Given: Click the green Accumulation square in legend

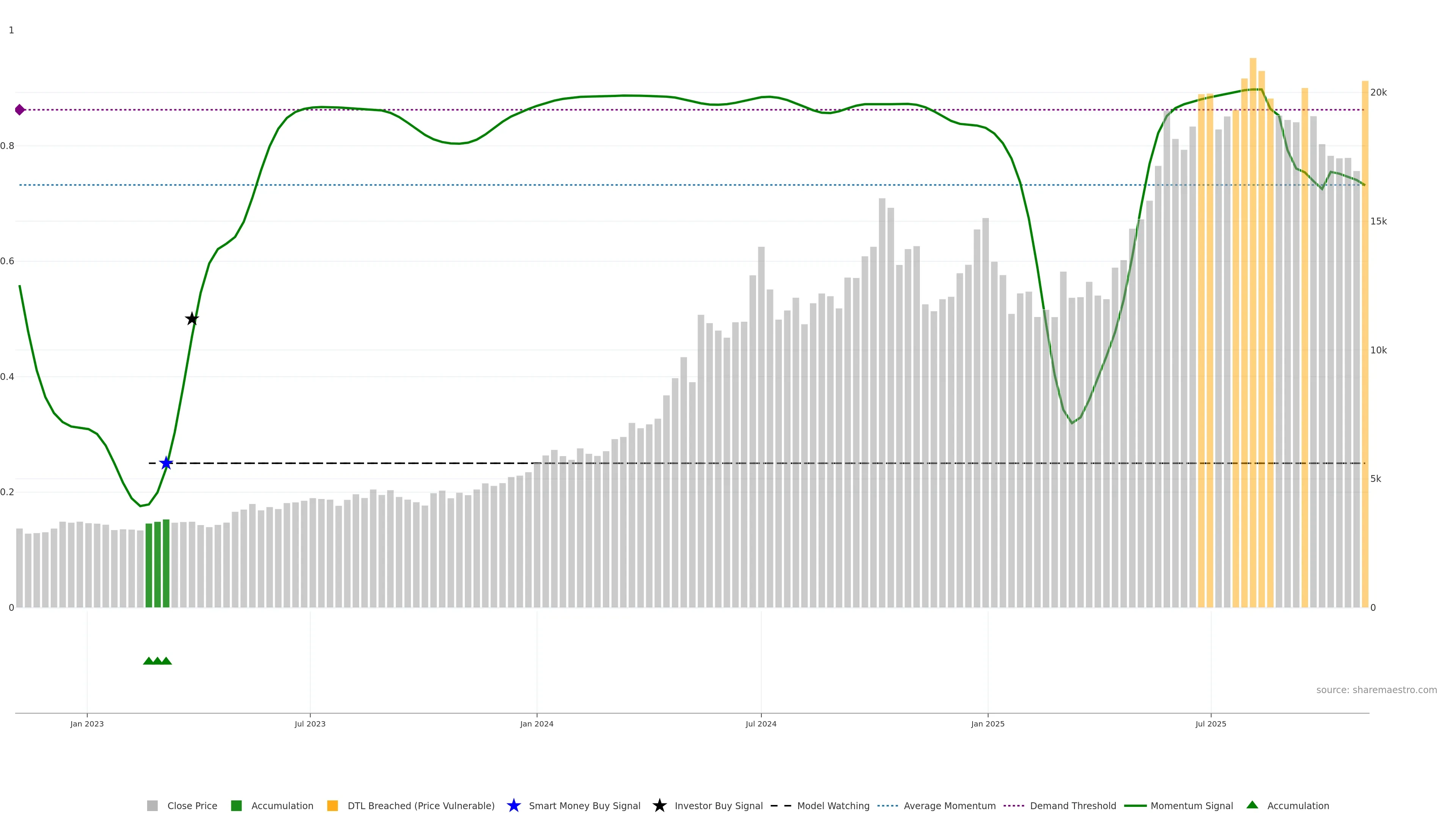Looking at the screenshot, I should pos(236,805).
